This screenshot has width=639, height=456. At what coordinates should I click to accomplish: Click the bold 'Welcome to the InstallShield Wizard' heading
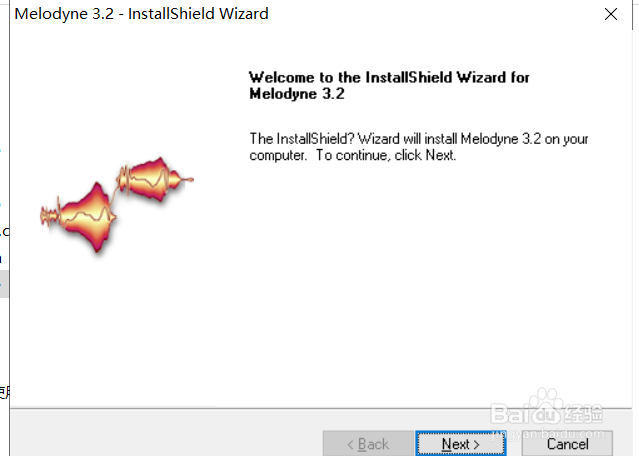coord(389,77)
